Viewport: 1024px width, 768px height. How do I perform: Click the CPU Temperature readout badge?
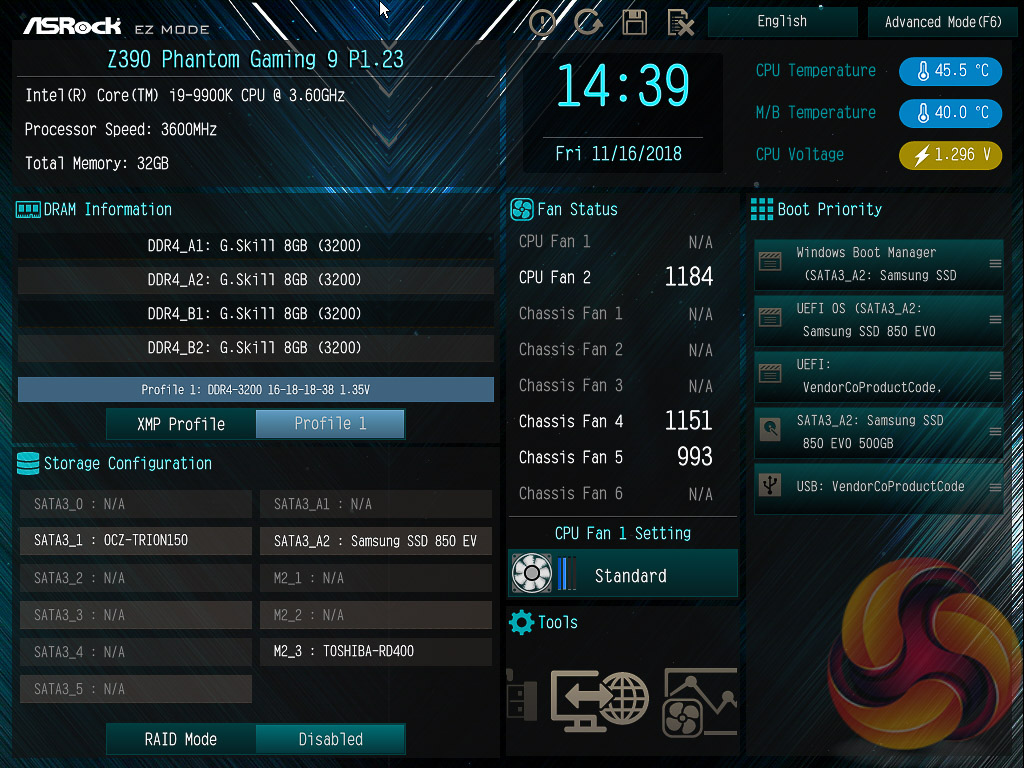click(950, 71)
